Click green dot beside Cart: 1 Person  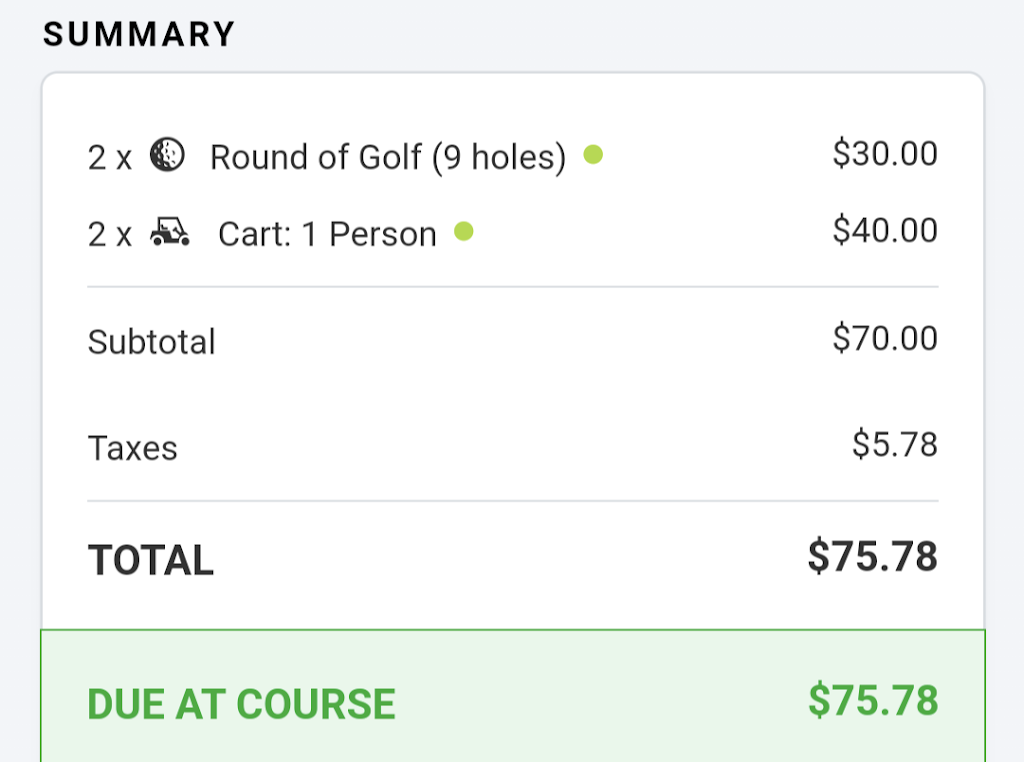pyautogui.click(x=463, y=232)
